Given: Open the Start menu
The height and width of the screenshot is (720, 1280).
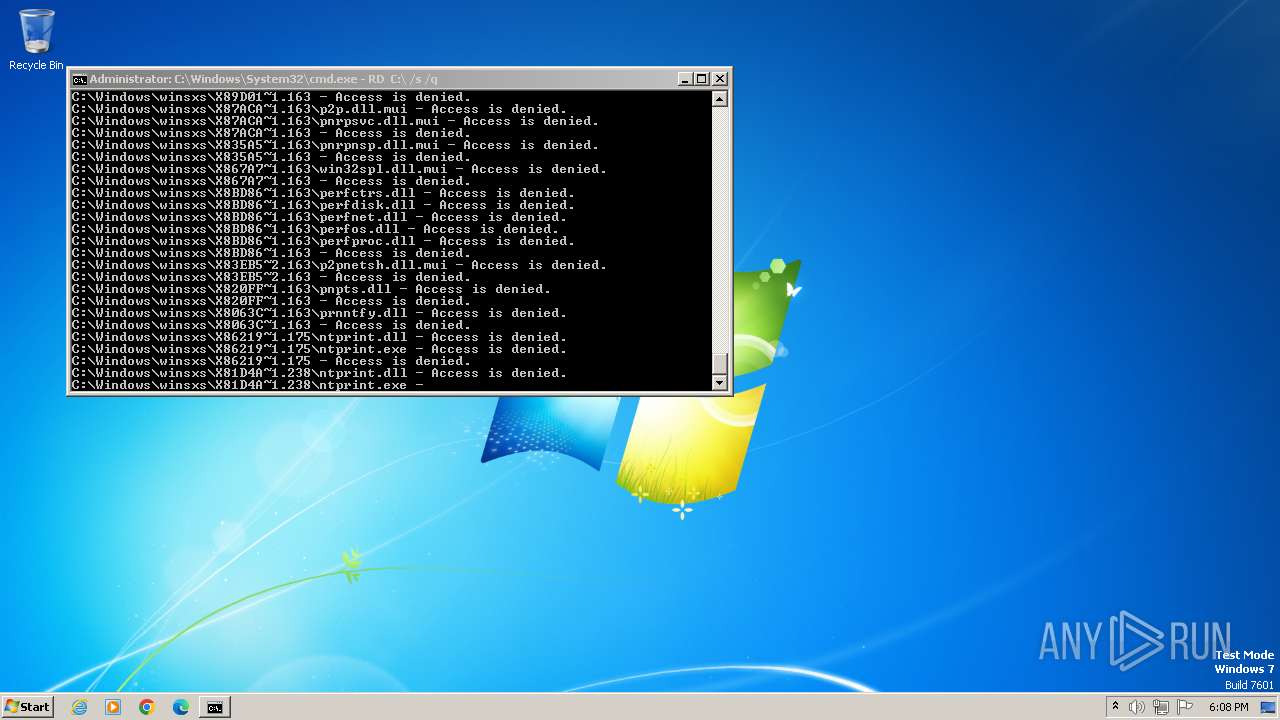Looking at the screenshot, I should [x=27, y=706].
